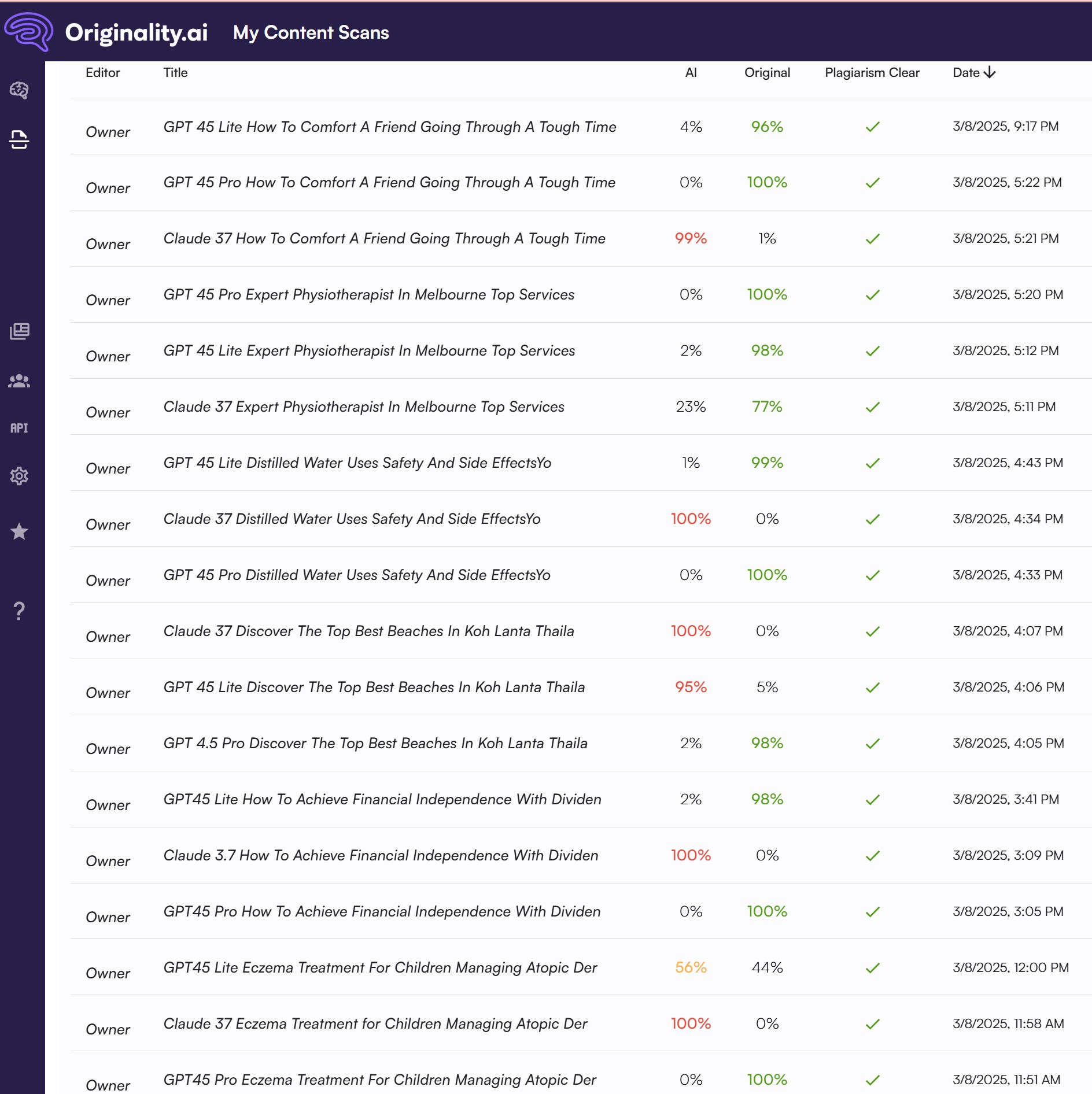
Task: Open GPT 45 Pro Distilled Water scan
Action: pyautogui.click(x=357, y=575)
